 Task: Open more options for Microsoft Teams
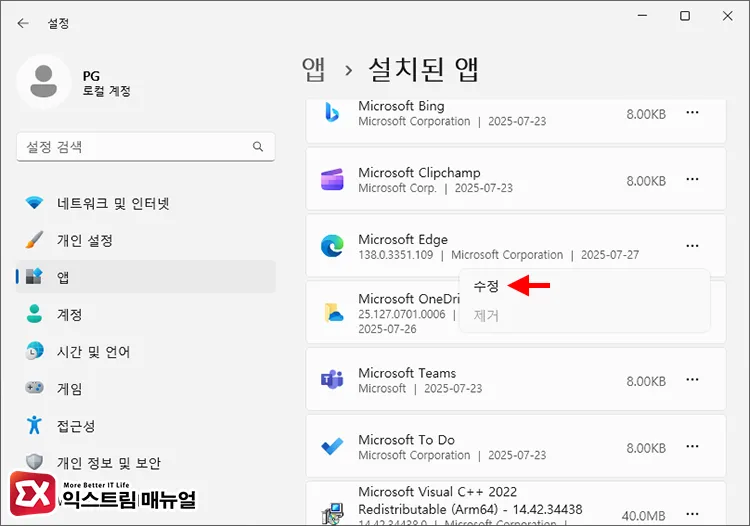[692, 380]
